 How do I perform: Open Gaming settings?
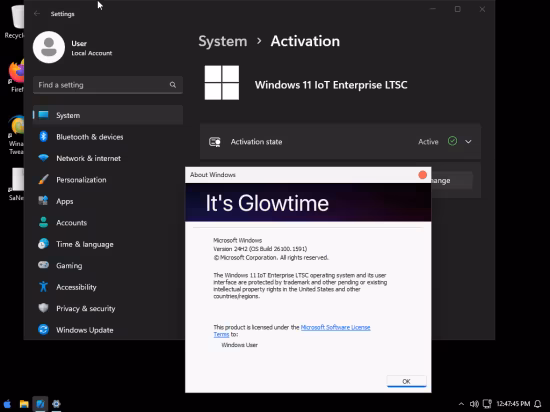(x=108, y=265)
